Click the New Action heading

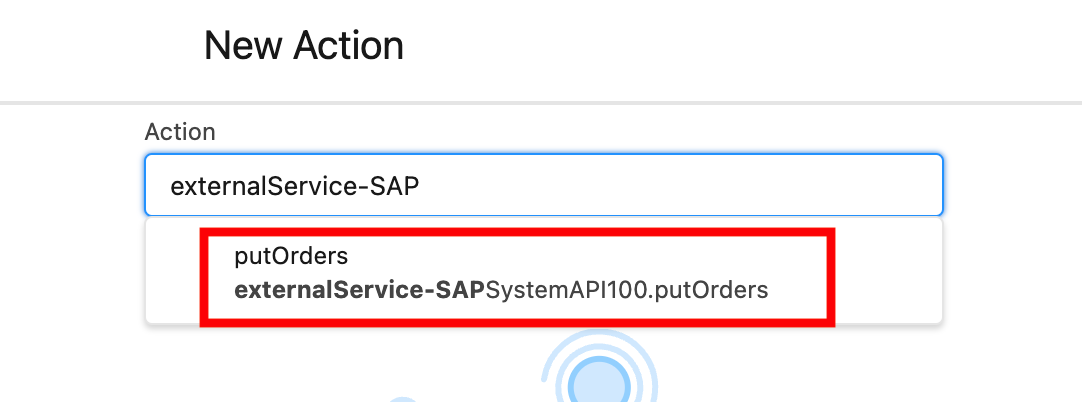303,45
